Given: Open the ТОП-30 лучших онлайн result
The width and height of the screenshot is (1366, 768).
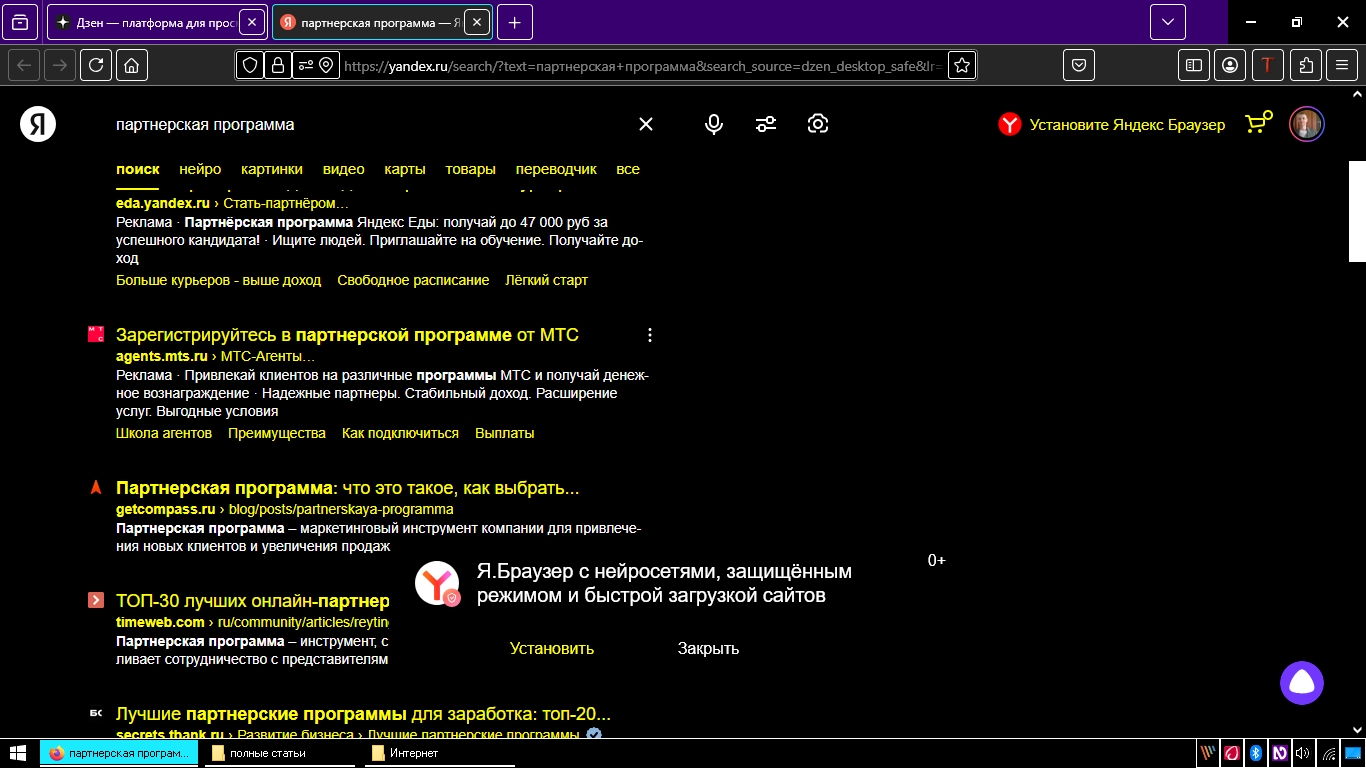Looking at the screenshot, I should (253, 601).
